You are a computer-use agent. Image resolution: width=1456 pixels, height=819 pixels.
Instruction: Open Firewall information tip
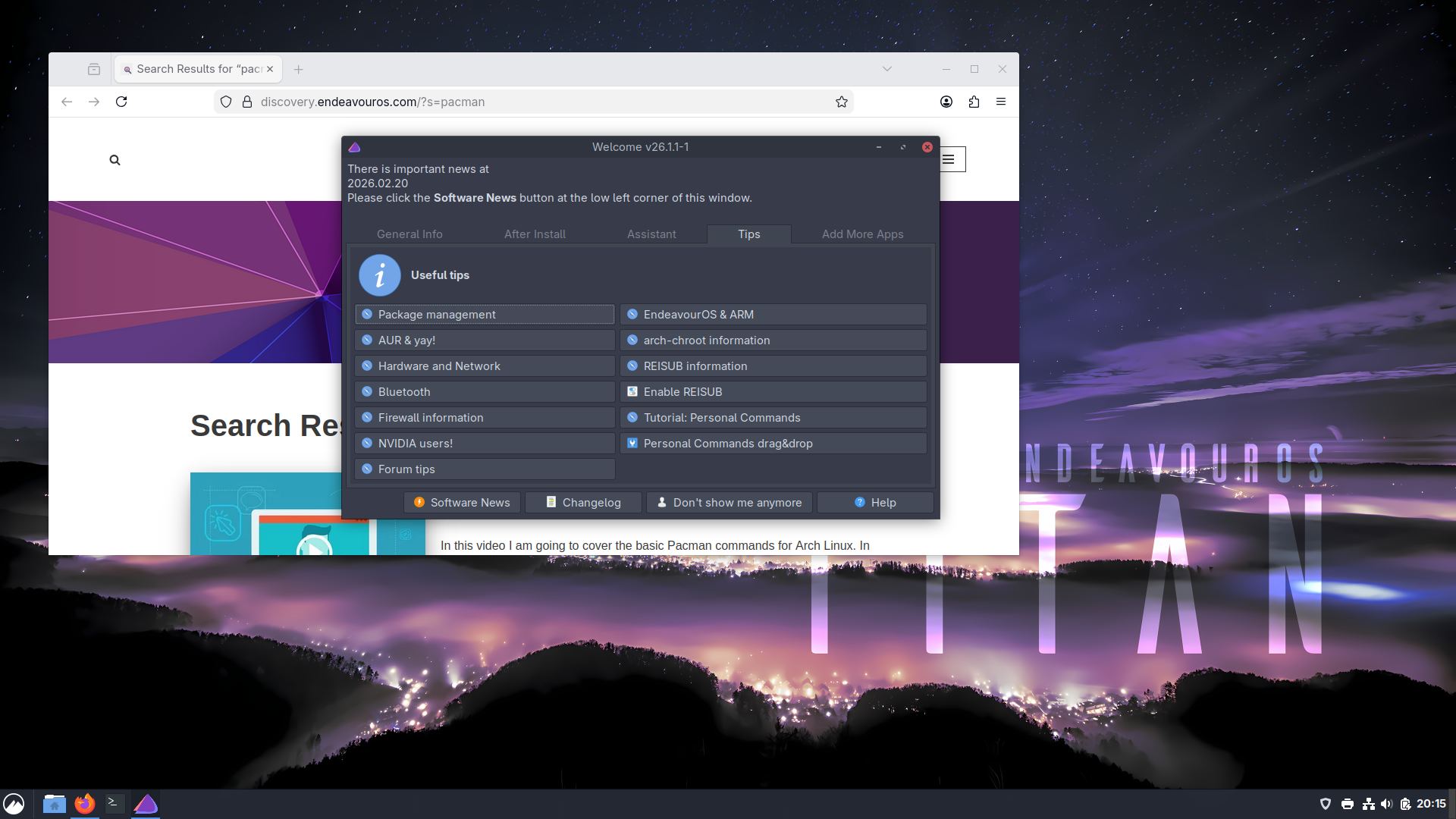(485, 417)
